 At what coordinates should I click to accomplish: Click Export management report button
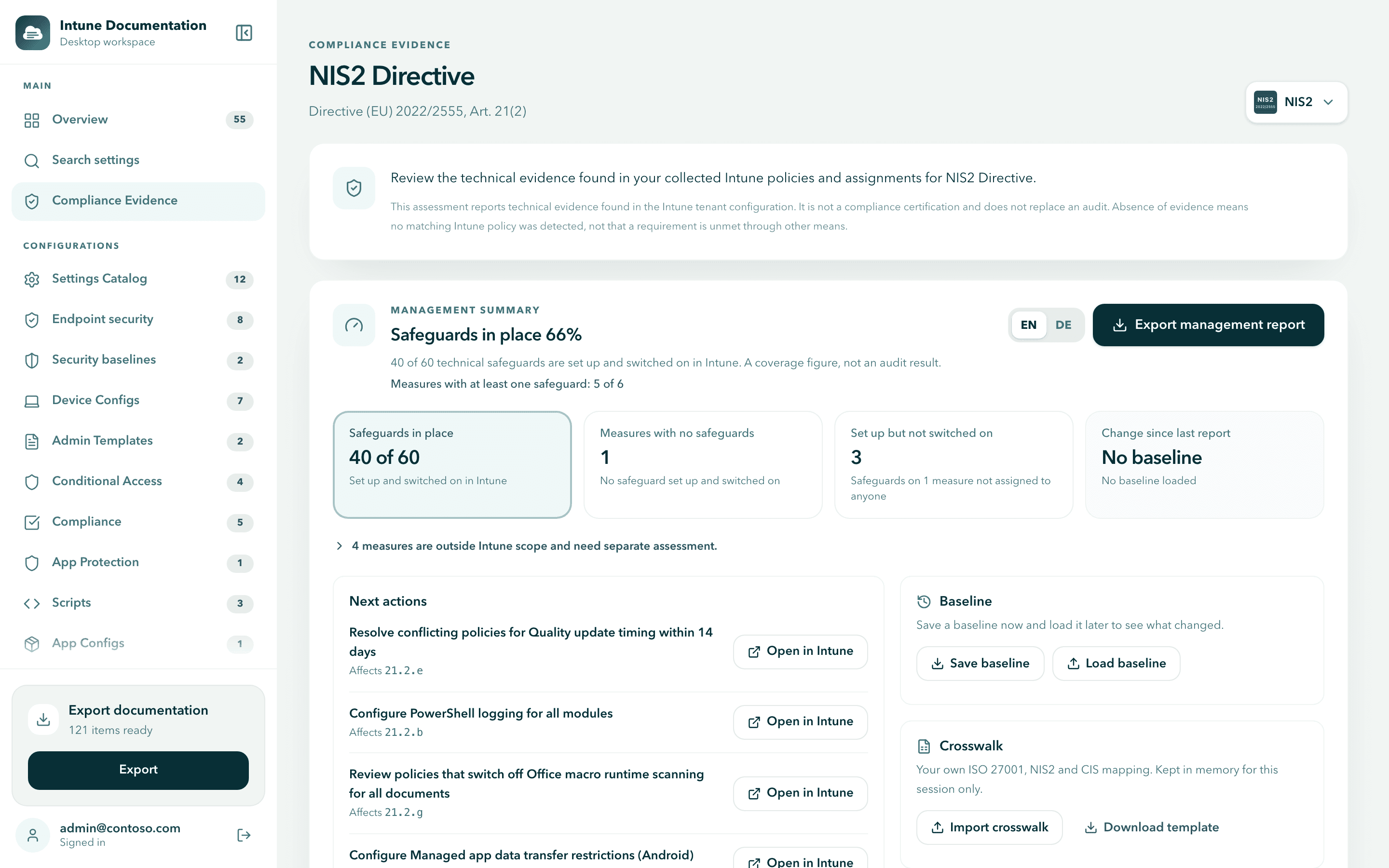(1208, 325)
